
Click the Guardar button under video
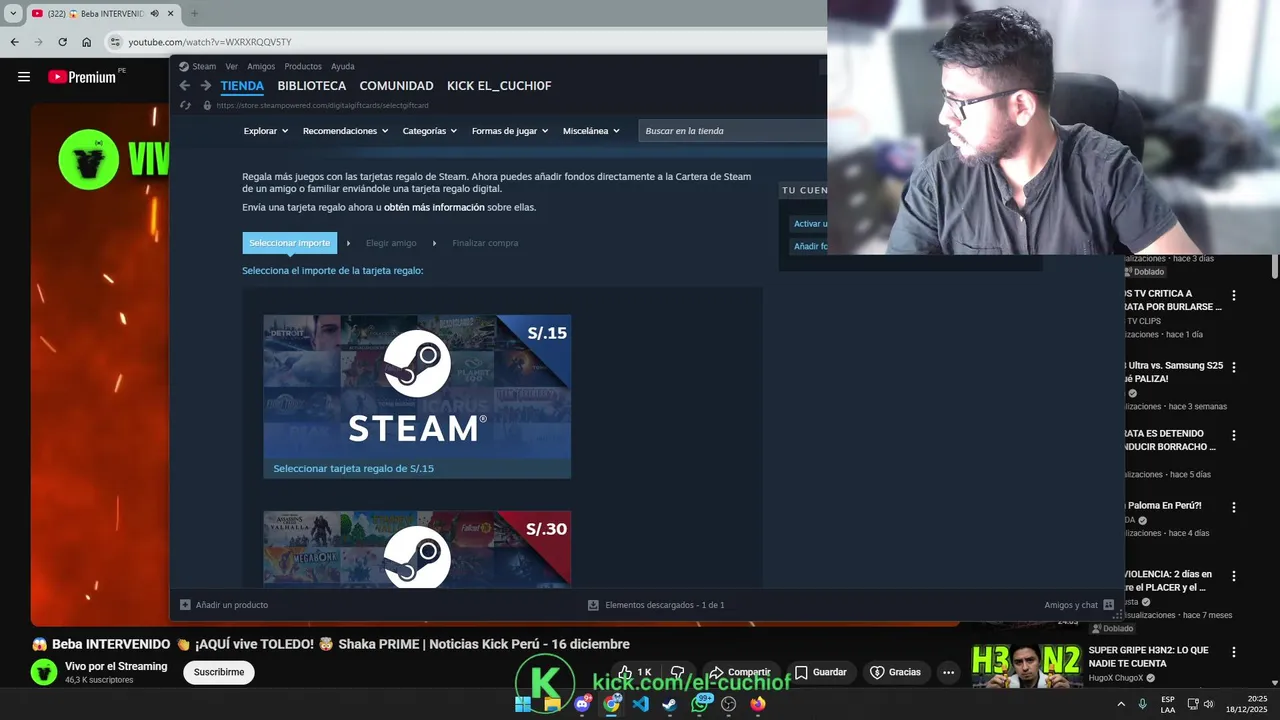point(821,672)
